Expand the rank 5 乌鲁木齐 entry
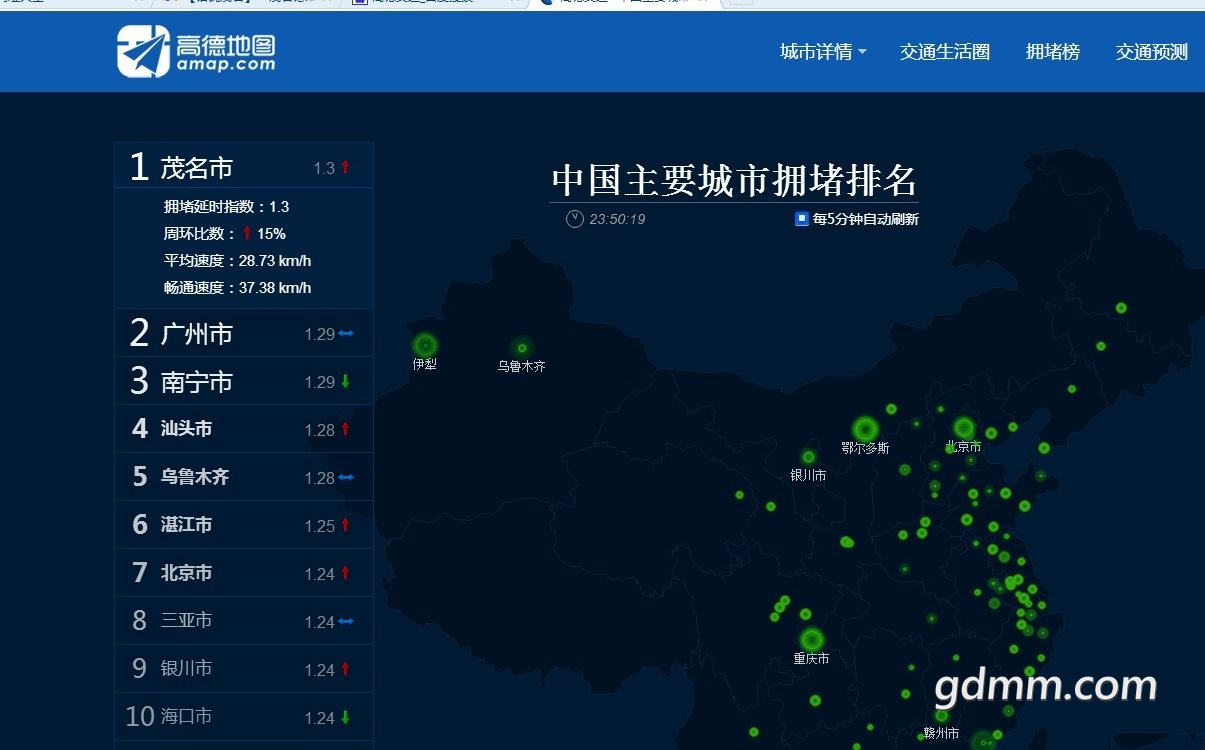 (x=244, y=477)
